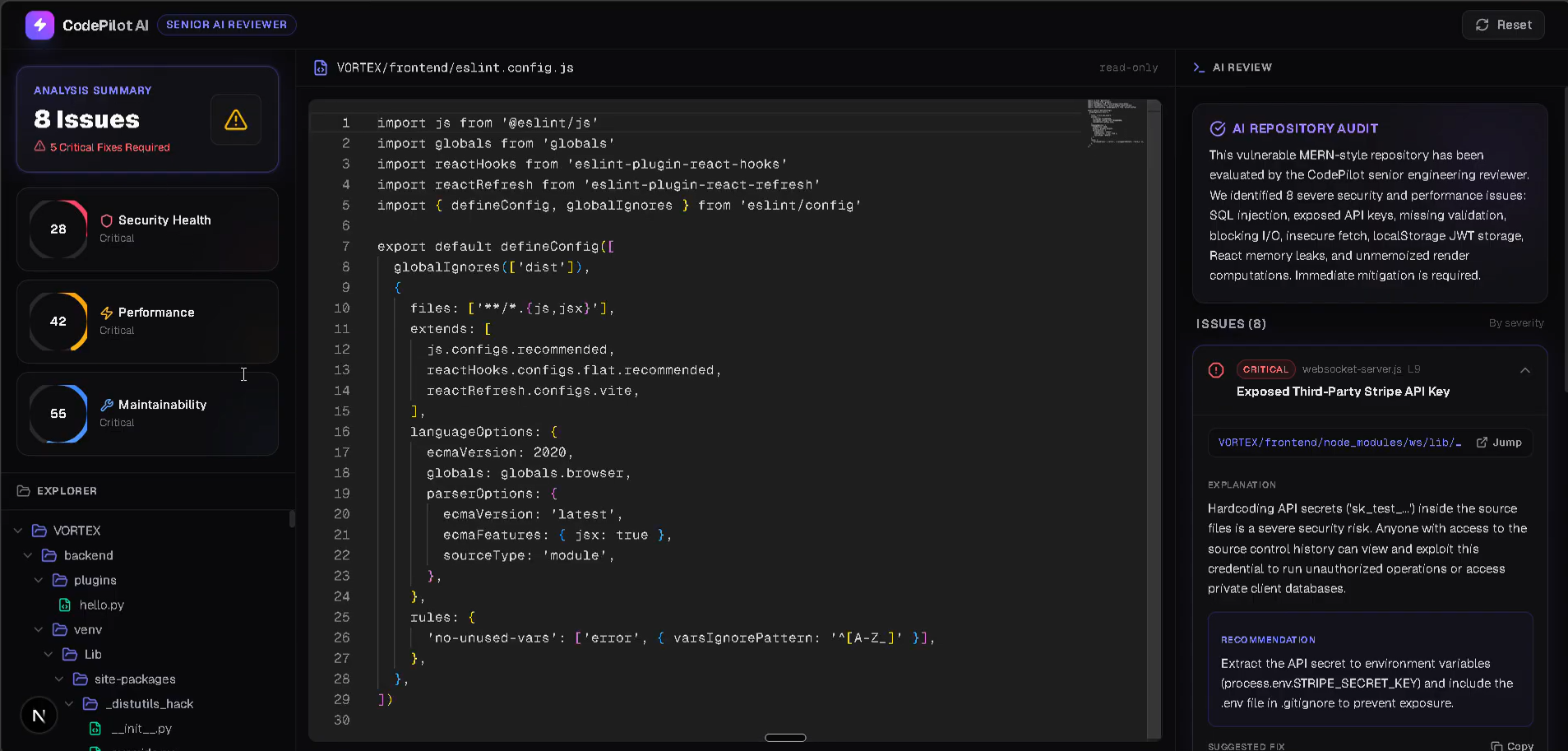1568x751 pixels.
Task: Collapse the Lib folder chevron
Action: tap(48, 654)
